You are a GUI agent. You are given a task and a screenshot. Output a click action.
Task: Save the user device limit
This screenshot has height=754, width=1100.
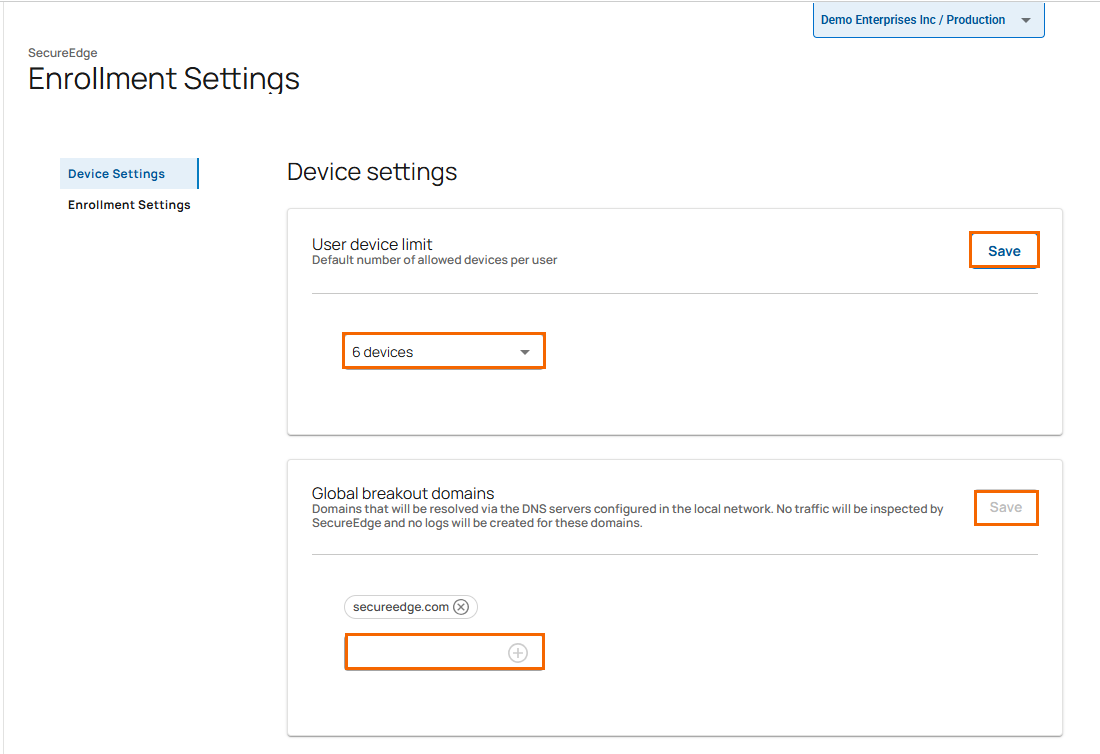pos(1004,251)
